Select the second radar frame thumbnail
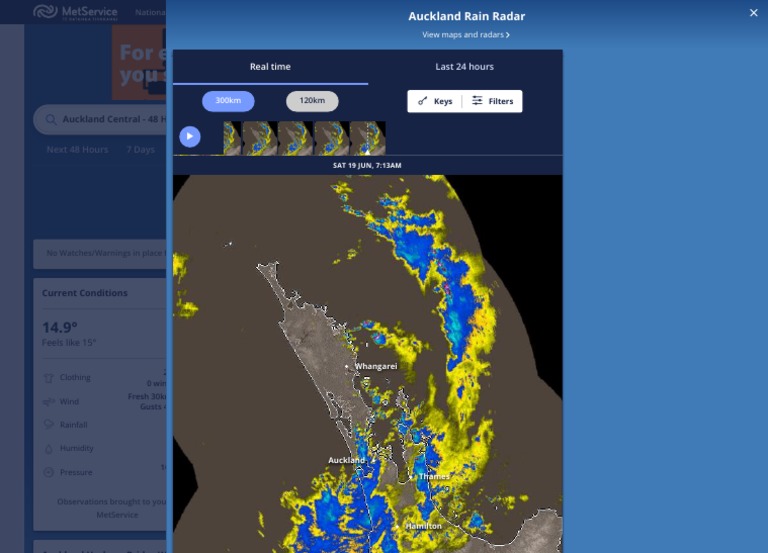768x553 pixels. [x=260, y=138]
